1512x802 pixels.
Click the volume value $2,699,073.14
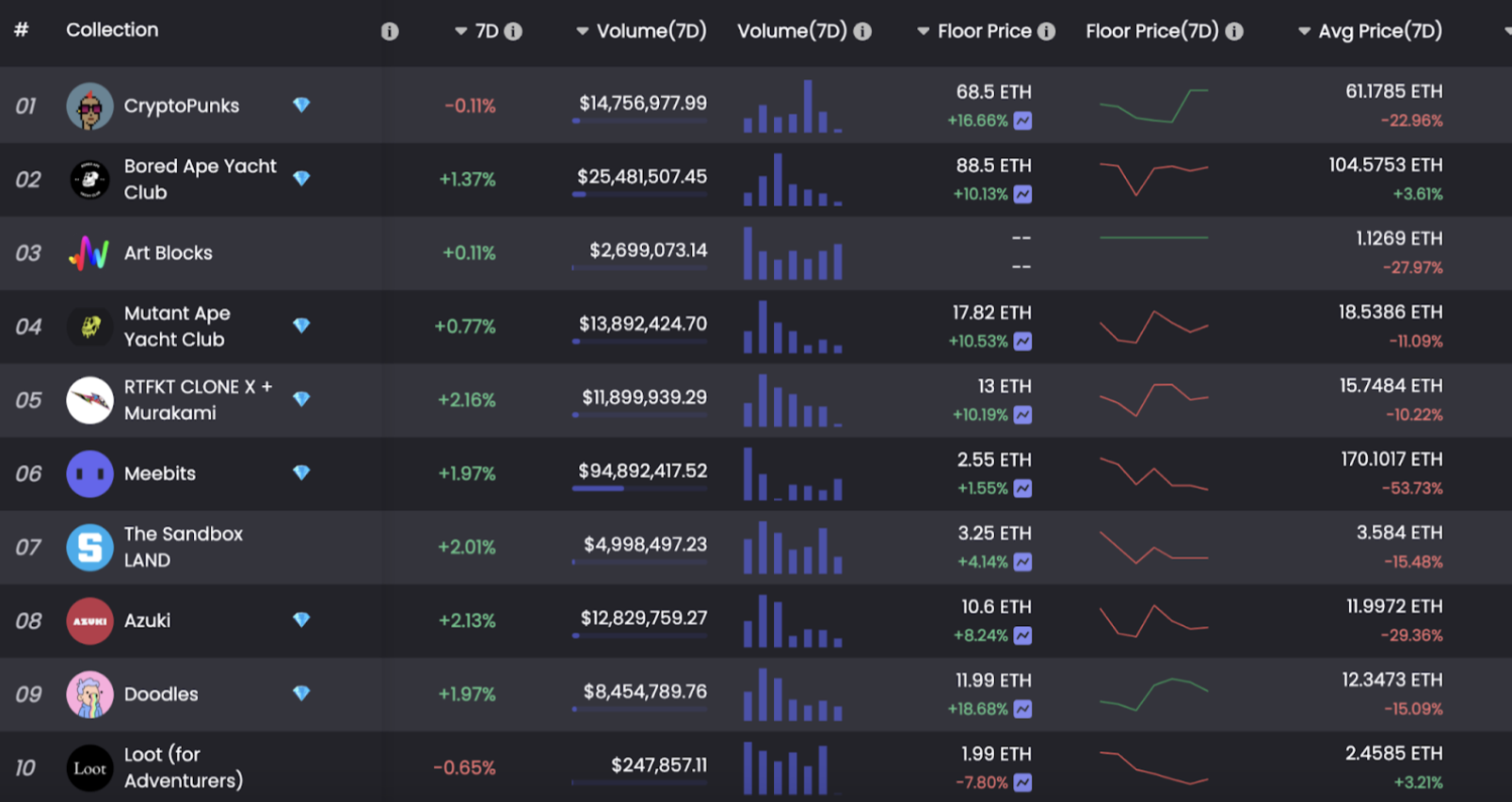649,250
